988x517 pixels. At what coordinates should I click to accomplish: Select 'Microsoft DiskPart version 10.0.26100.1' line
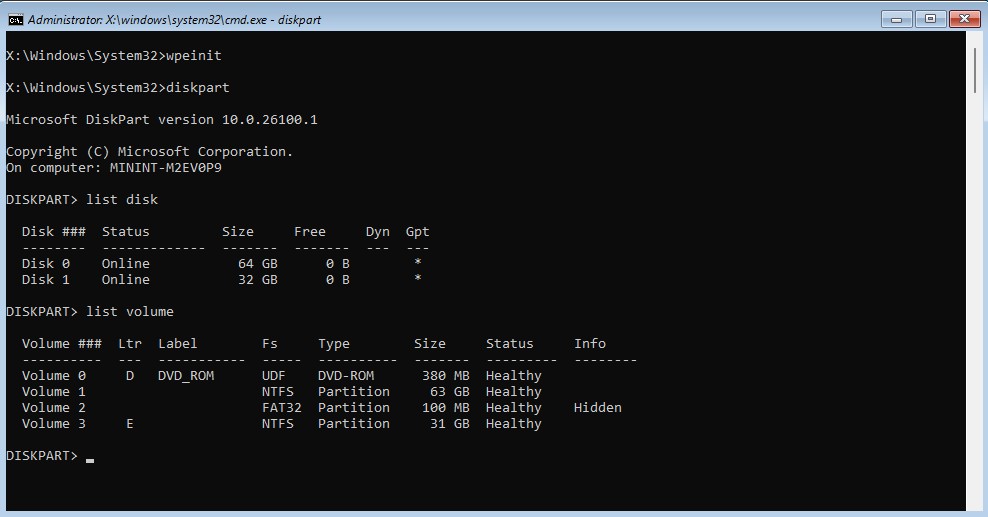tap(162, 120)
